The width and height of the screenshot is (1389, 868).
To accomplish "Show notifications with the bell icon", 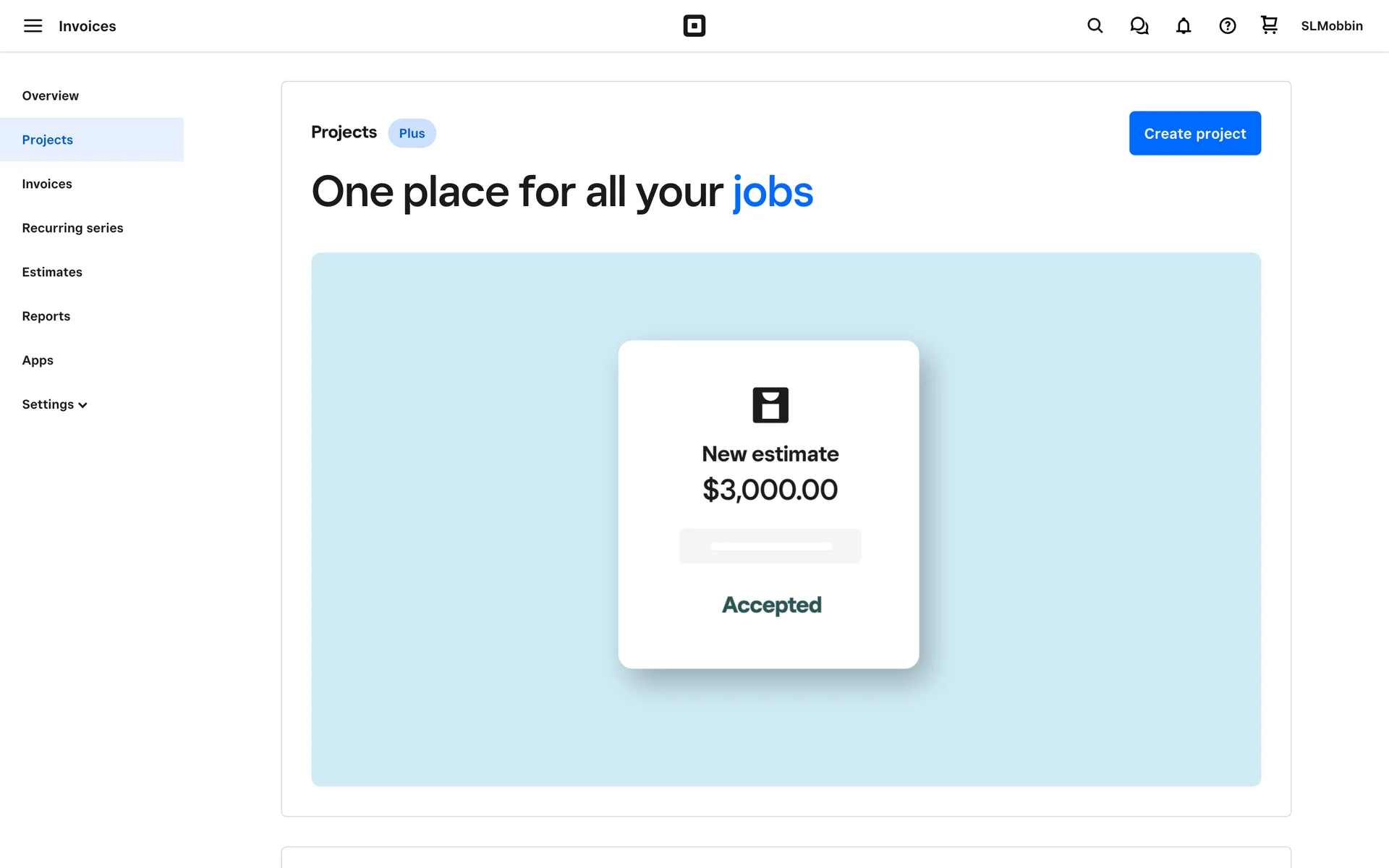I will (1183, 26).
